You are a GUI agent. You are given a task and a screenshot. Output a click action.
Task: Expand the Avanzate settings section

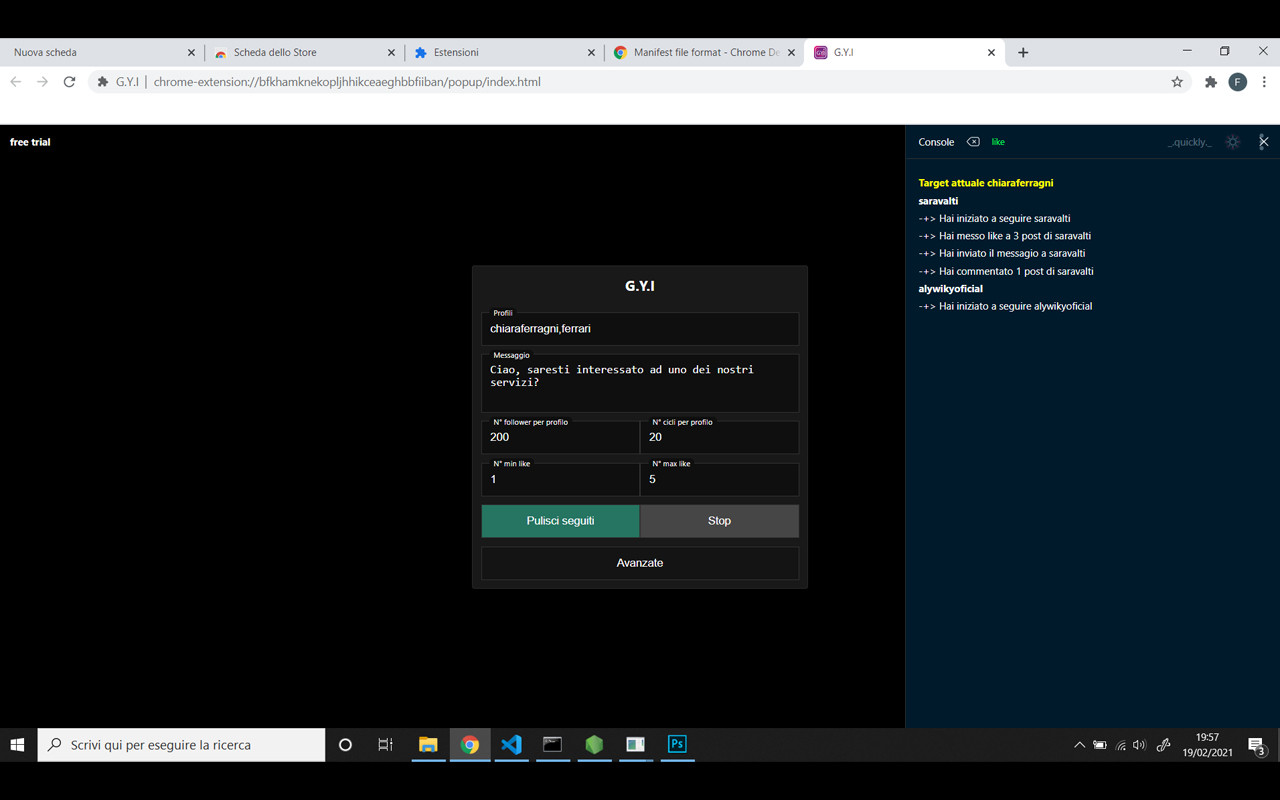click(x=640, y=563)
